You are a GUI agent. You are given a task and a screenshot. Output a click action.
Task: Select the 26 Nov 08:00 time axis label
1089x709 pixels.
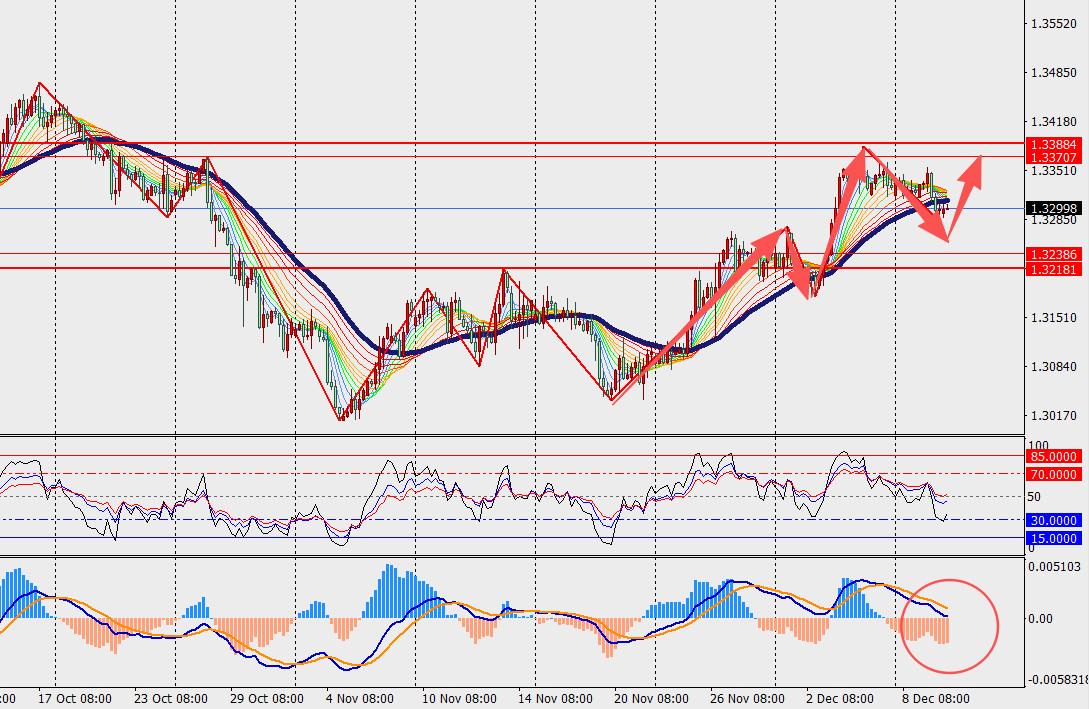749,698
